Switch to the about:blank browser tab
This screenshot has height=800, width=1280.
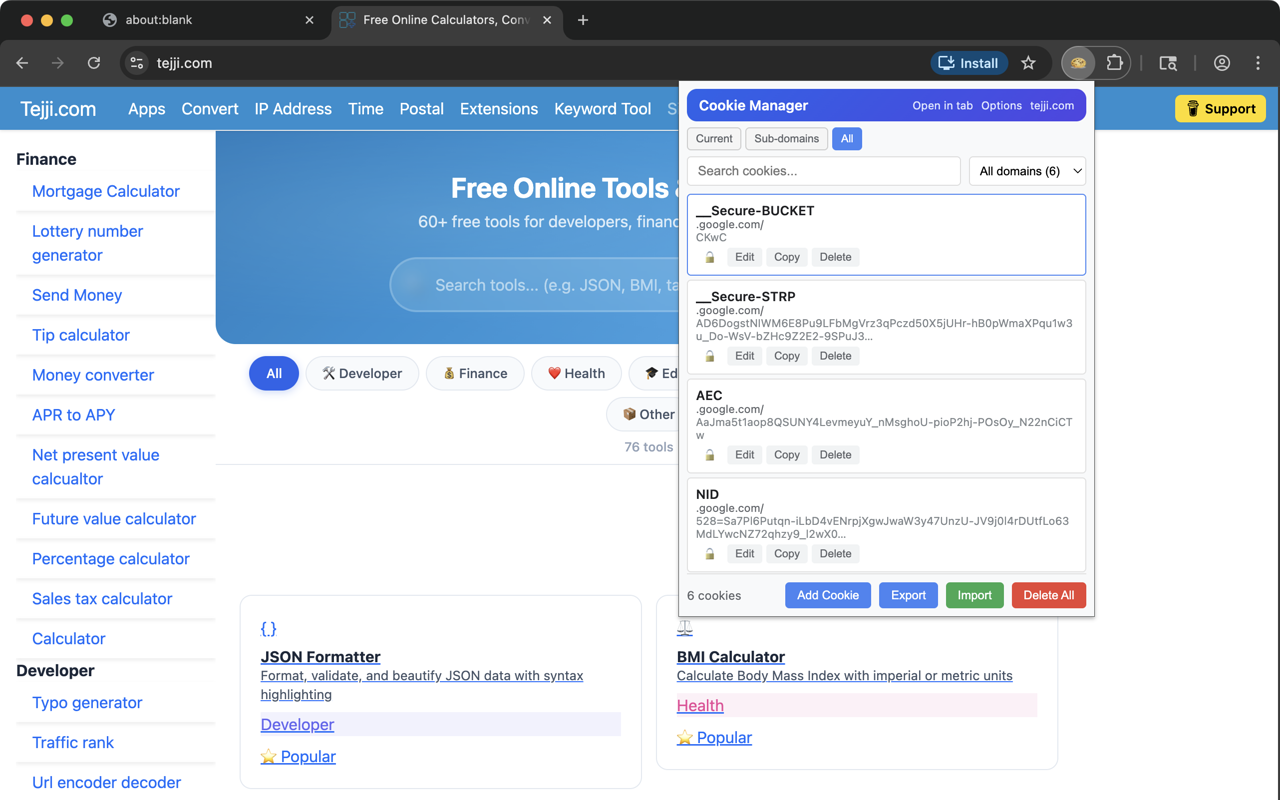[208, 20]
